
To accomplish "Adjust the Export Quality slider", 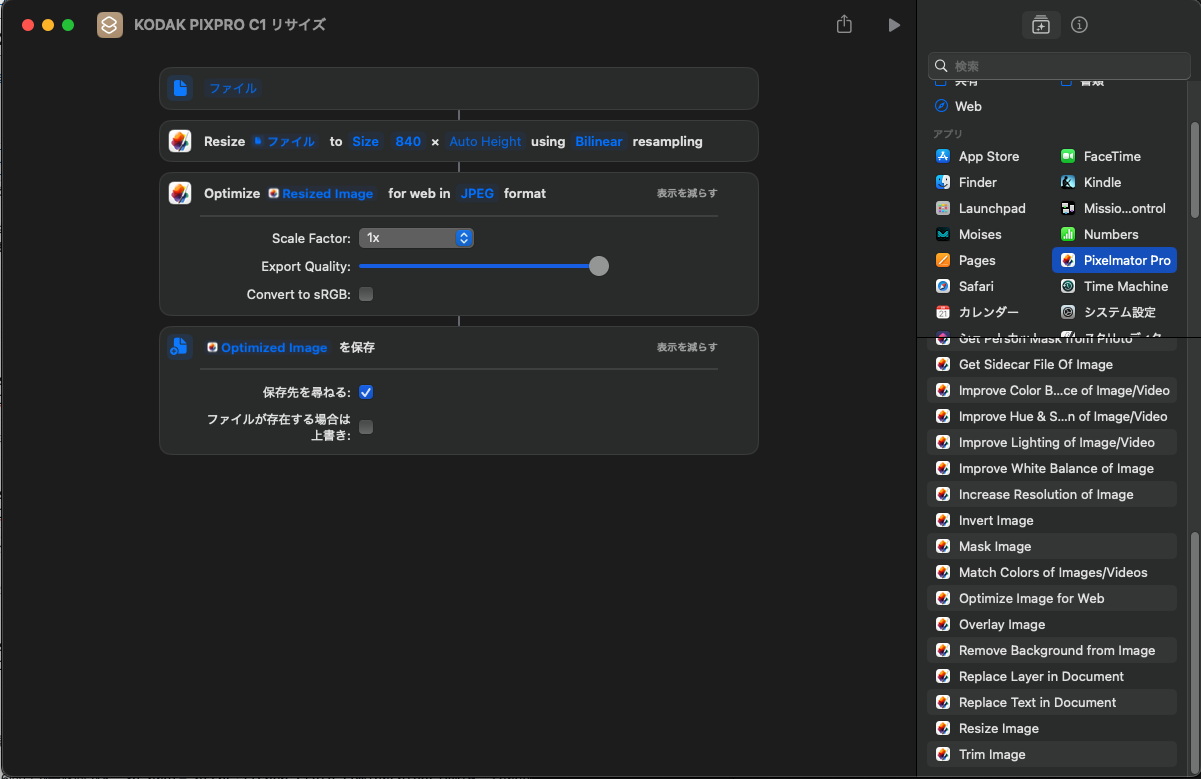I will pyautogui.click(x=598, y=266).
